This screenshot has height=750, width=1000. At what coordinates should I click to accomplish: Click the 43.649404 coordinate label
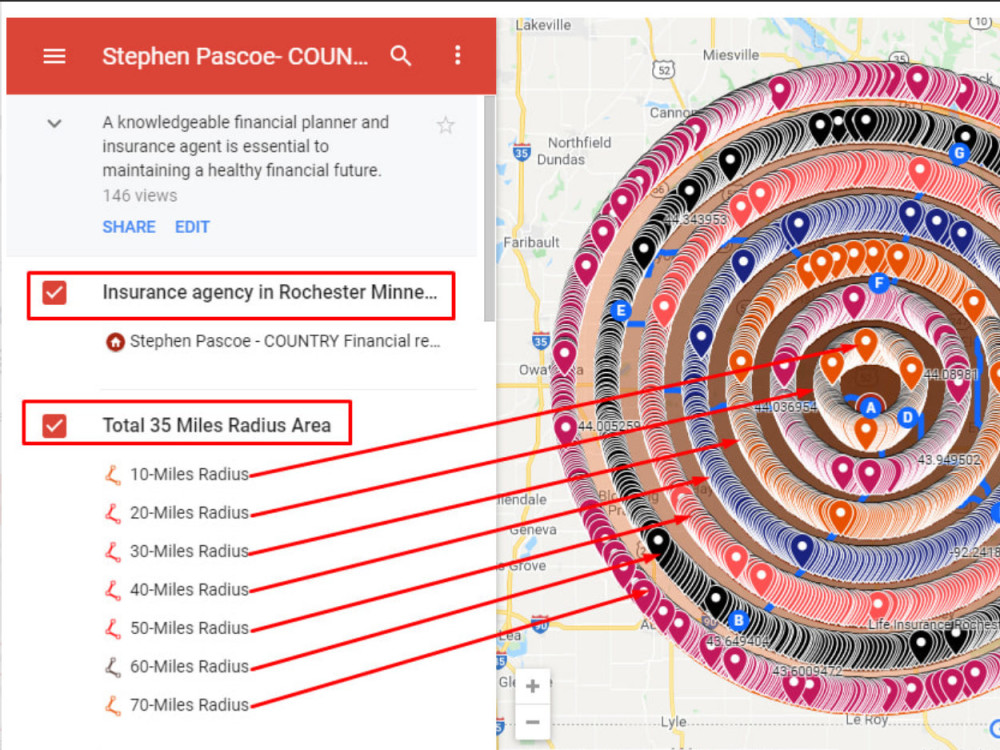[x=737, y=641]
